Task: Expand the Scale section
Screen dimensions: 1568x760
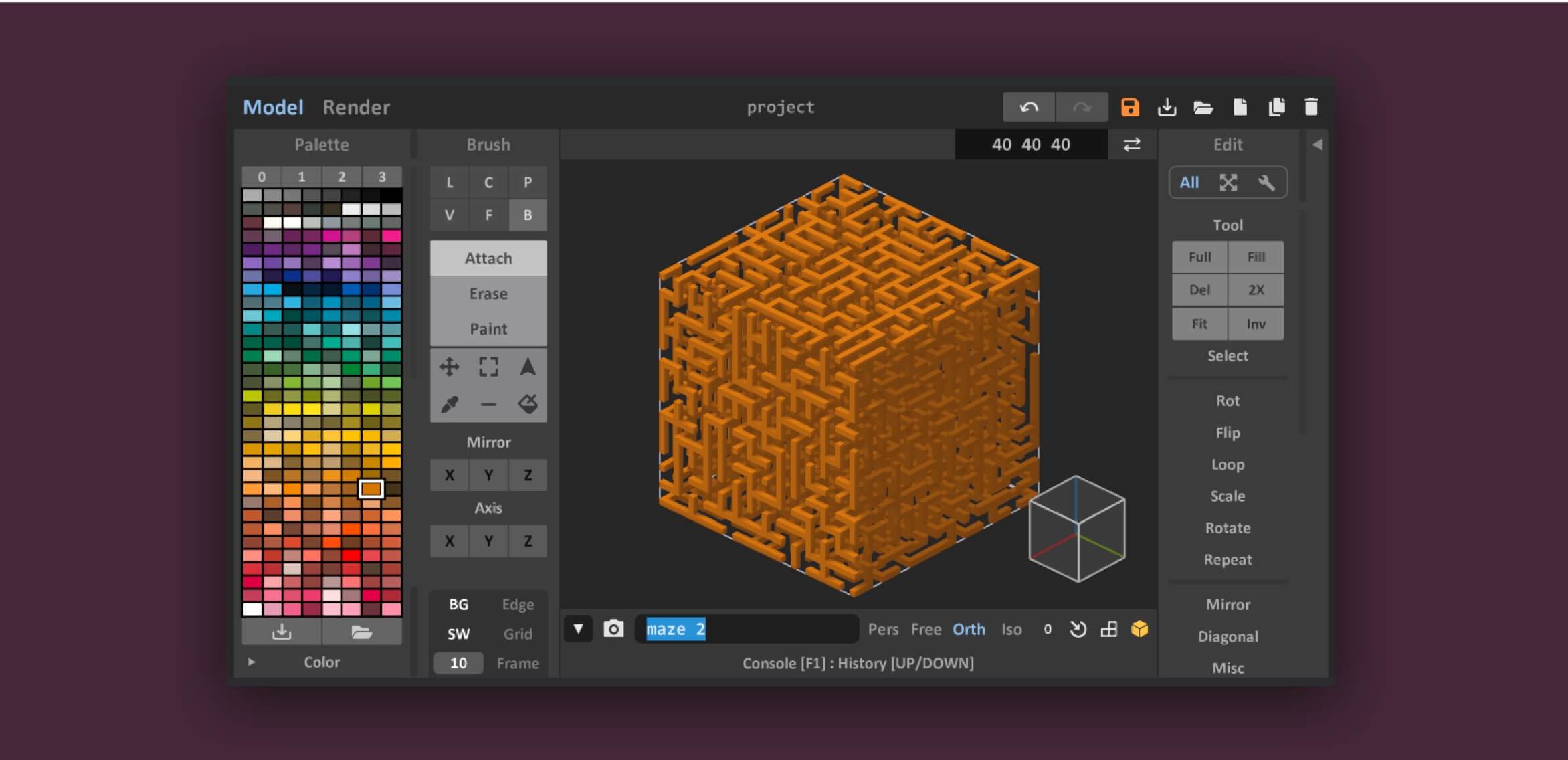Action: coord(1228,496)
